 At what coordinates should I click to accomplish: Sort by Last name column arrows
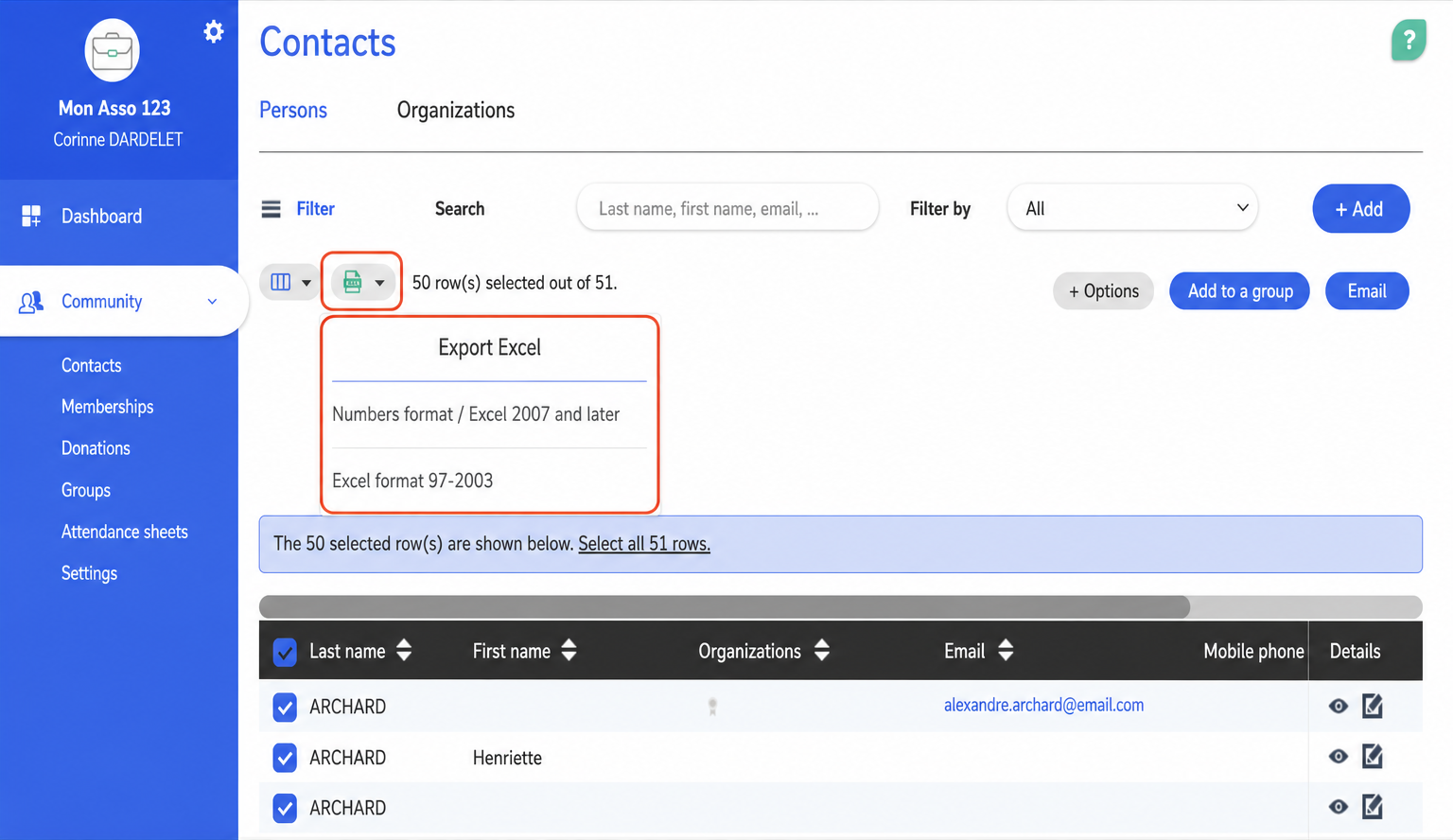(x=404, y=650)
